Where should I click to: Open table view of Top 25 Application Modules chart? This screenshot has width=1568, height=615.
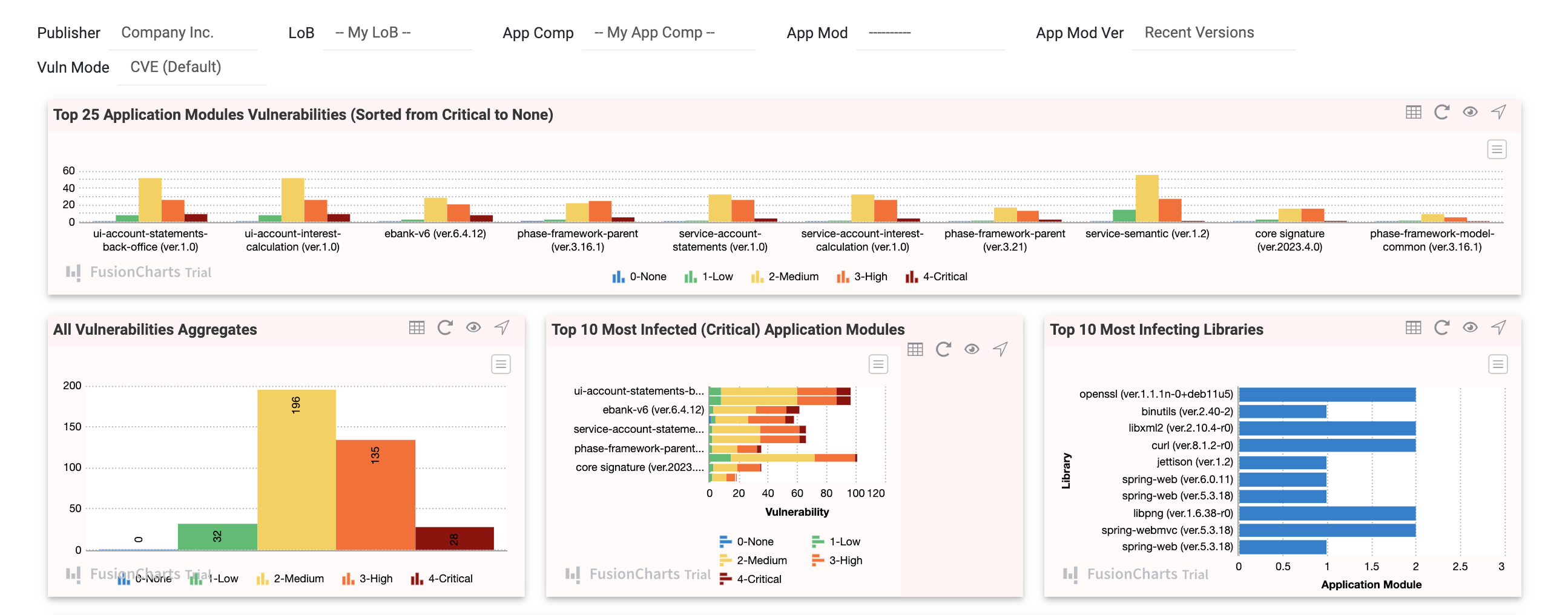[x=1414, y=112]
